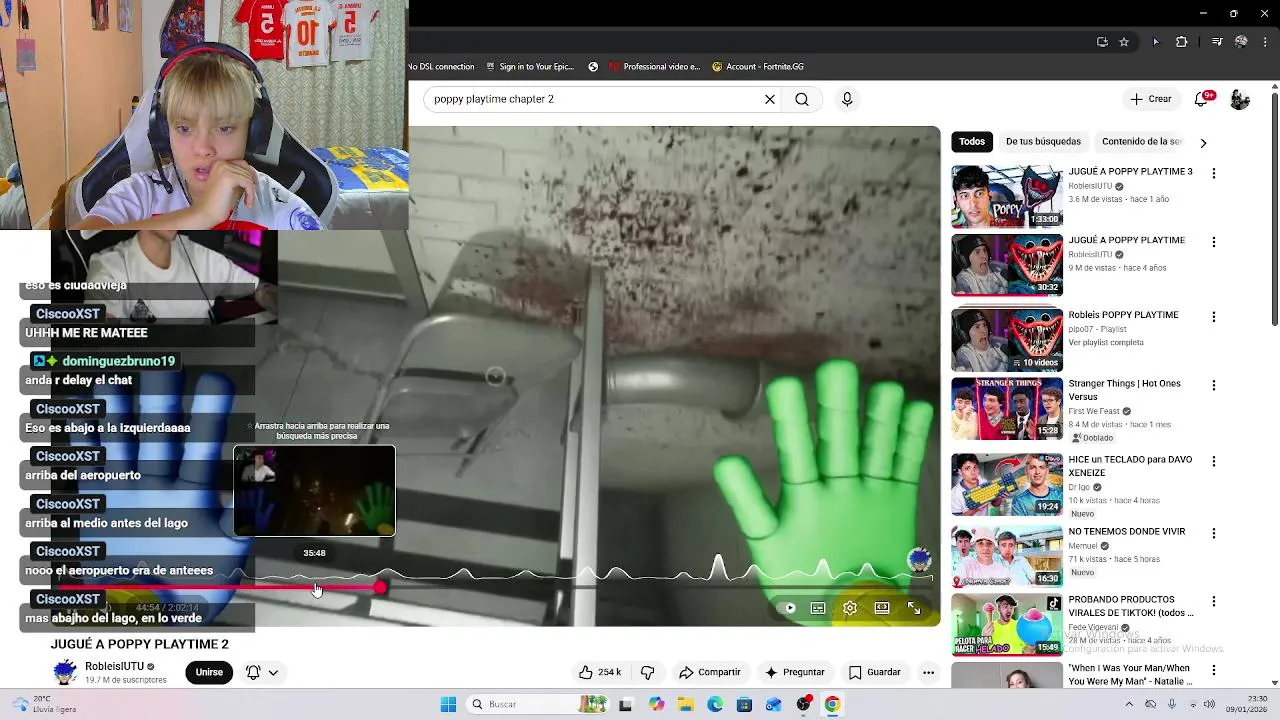
Task: Open the YouTube notifications bell
Action: coord(1203,99)
